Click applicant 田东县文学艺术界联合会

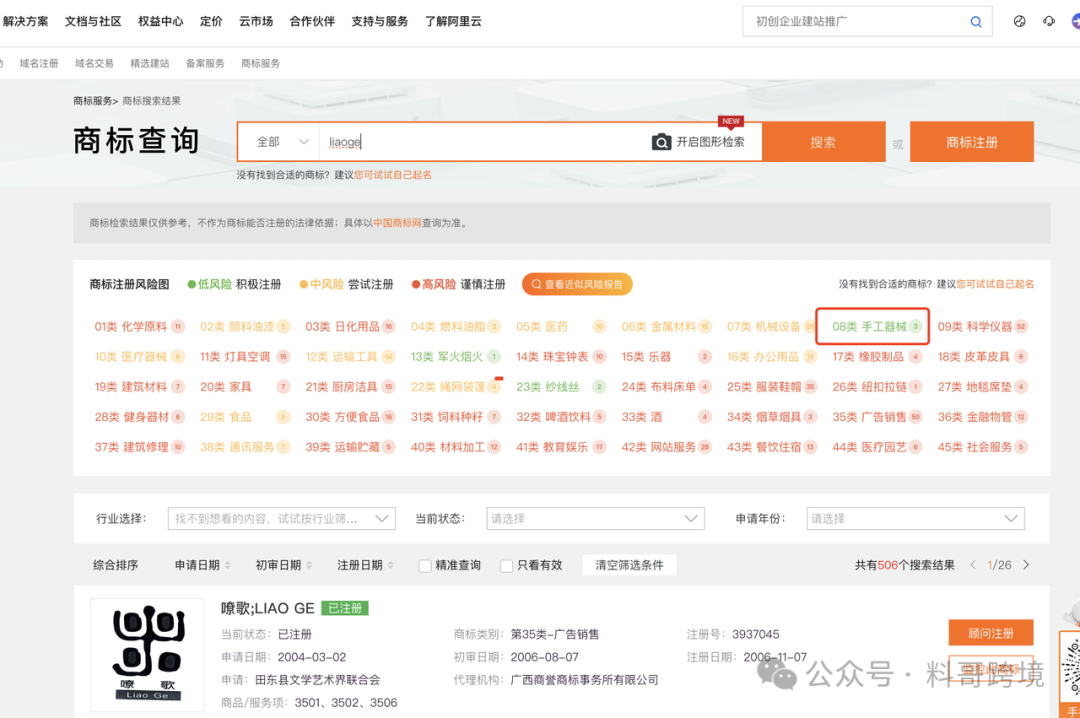[318, 679]
